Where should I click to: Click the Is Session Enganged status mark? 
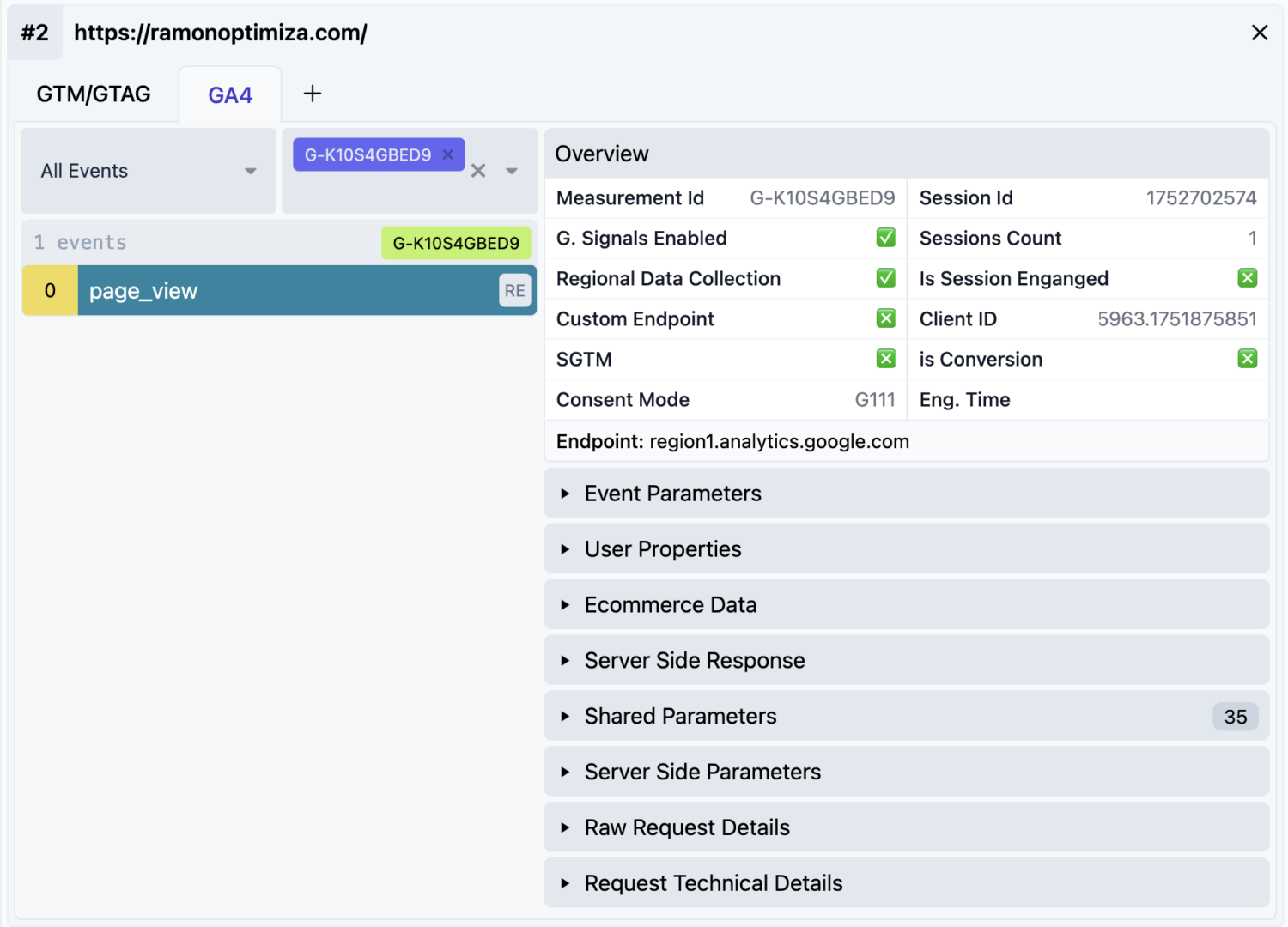(x=1248, y=278)
